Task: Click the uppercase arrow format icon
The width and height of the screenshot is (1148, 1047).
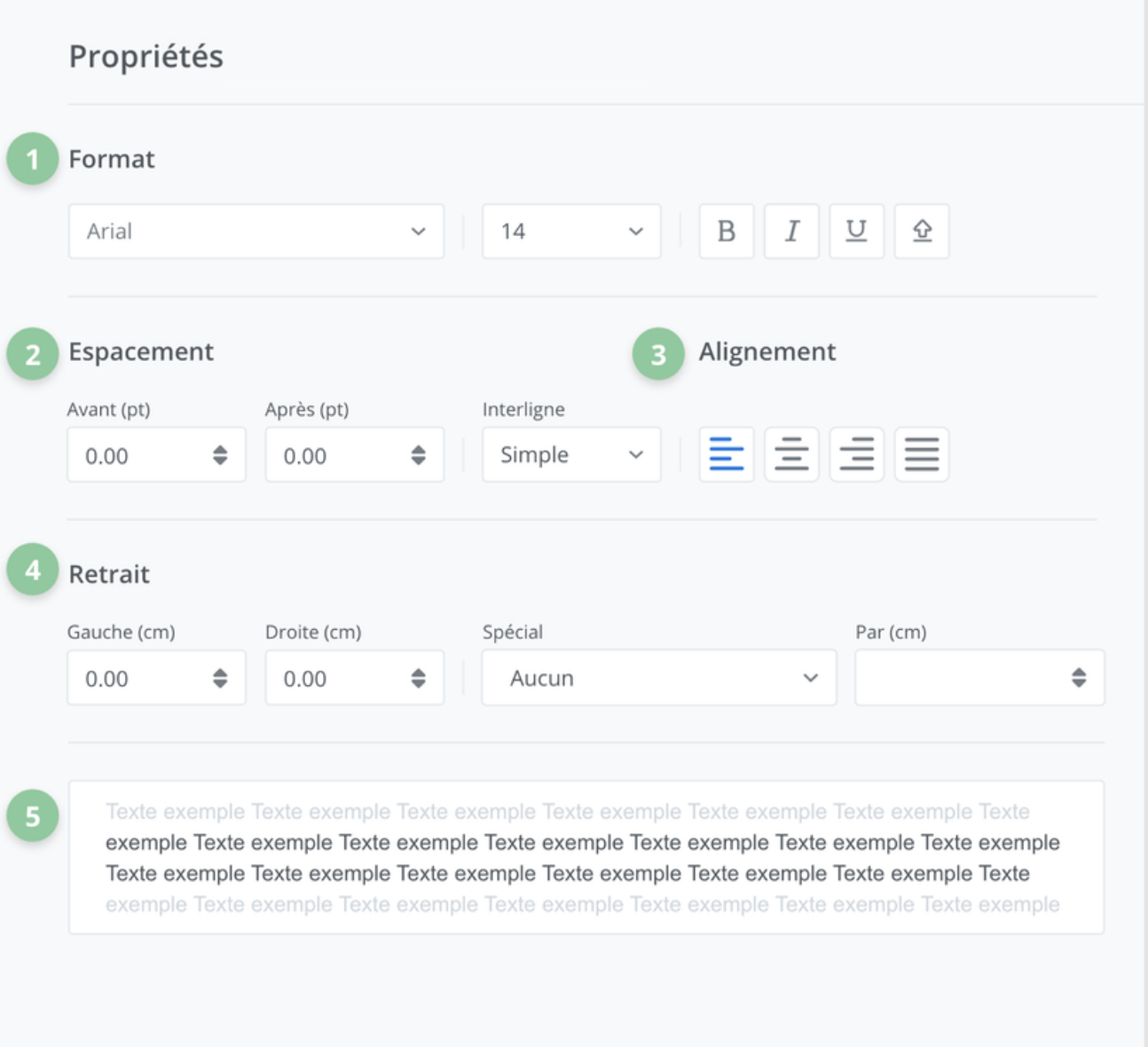Action: tap(922, 232)
